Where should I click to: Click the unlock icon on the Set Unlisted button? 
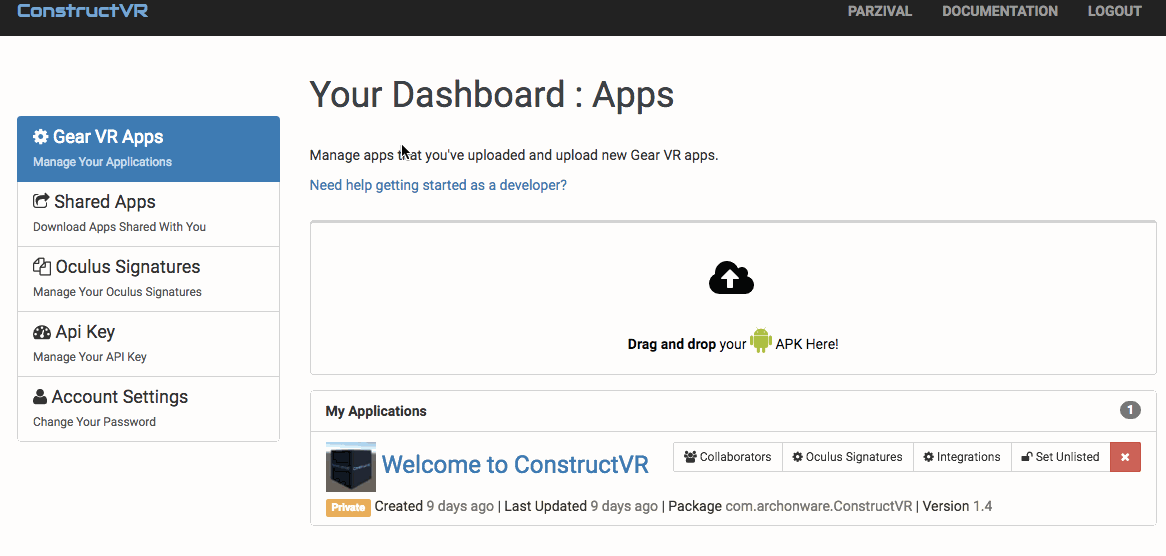point(1027,457)
